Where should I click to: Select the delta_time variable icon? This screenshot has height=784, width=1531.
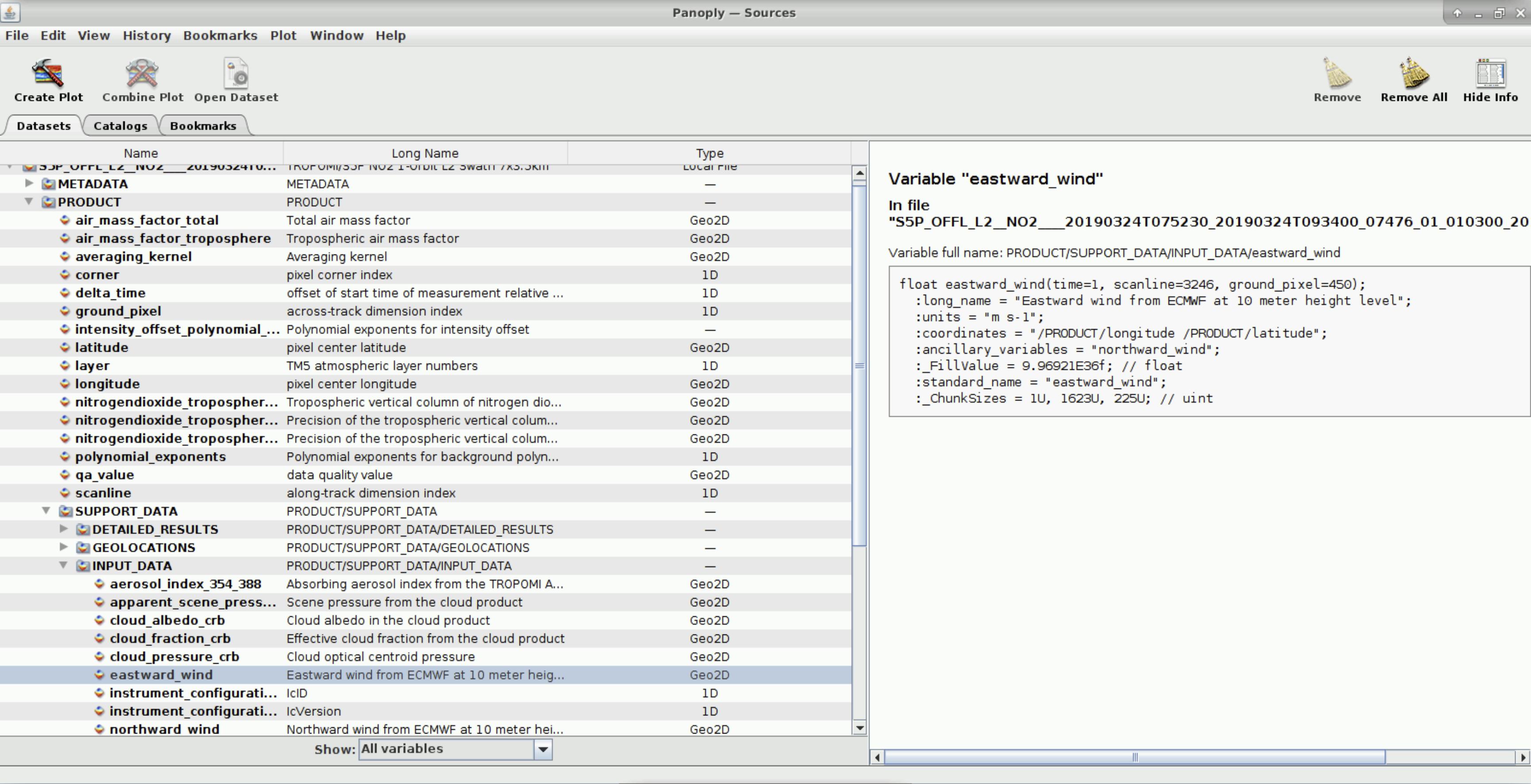(65, 292)
